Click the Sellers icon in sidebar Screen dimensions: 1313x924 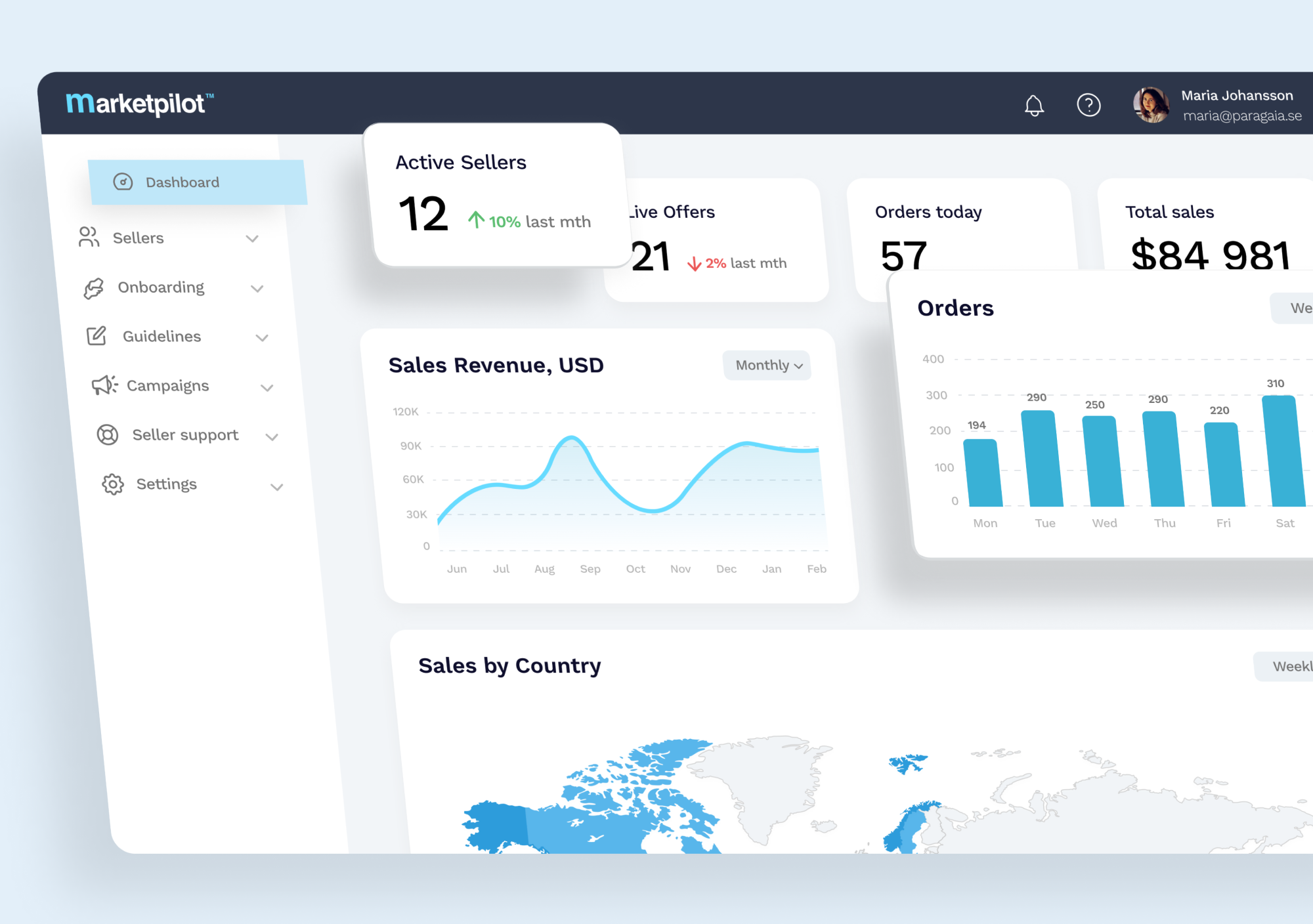point(88,237)
